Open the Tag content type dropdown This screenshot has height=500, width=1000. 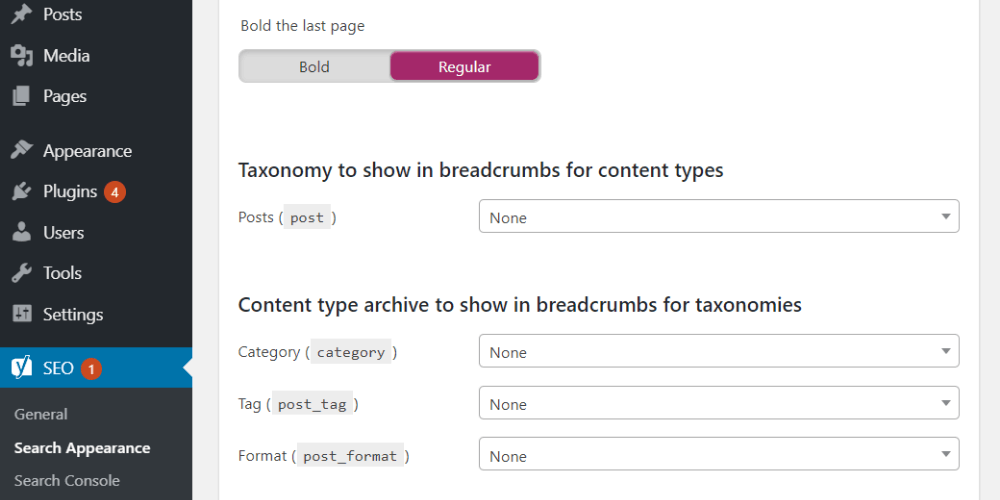point(718,404)
